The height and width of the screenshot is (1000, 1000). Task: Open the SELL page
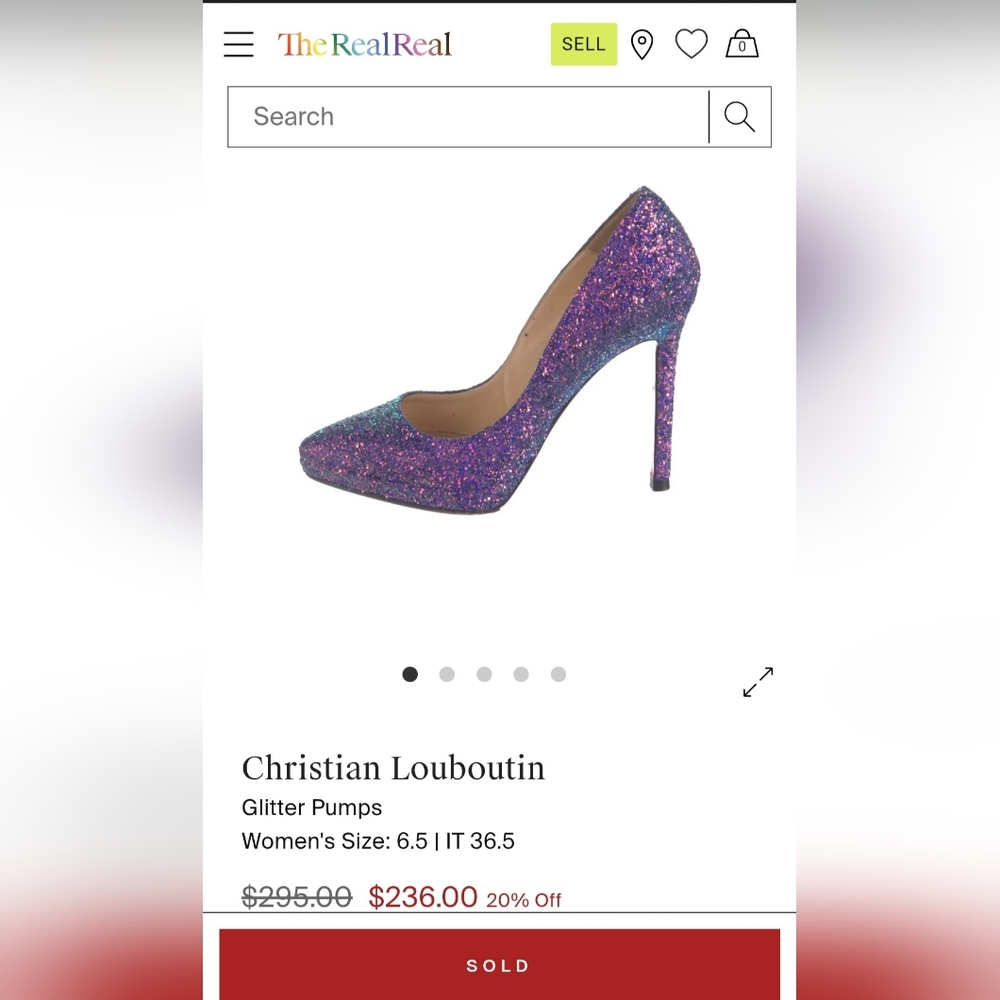point(583,44)
